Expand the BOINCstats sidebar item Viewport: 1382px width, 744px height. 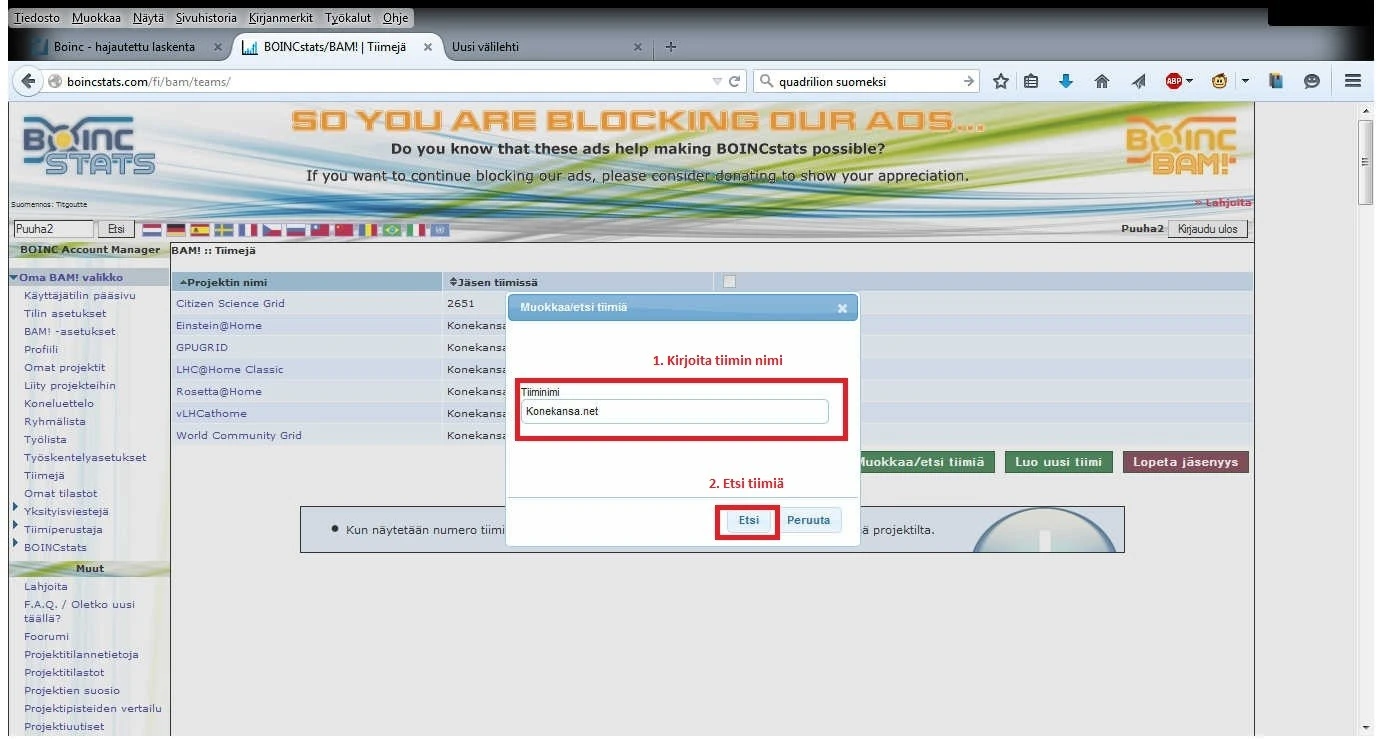(15, 544)
